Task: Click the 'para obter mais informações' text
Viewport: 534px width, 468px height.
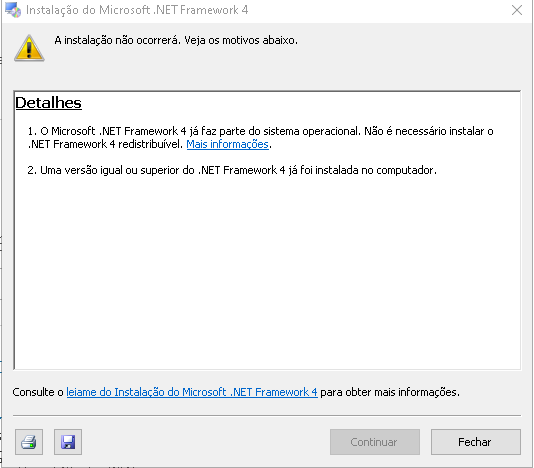Action: pos(390,392)
